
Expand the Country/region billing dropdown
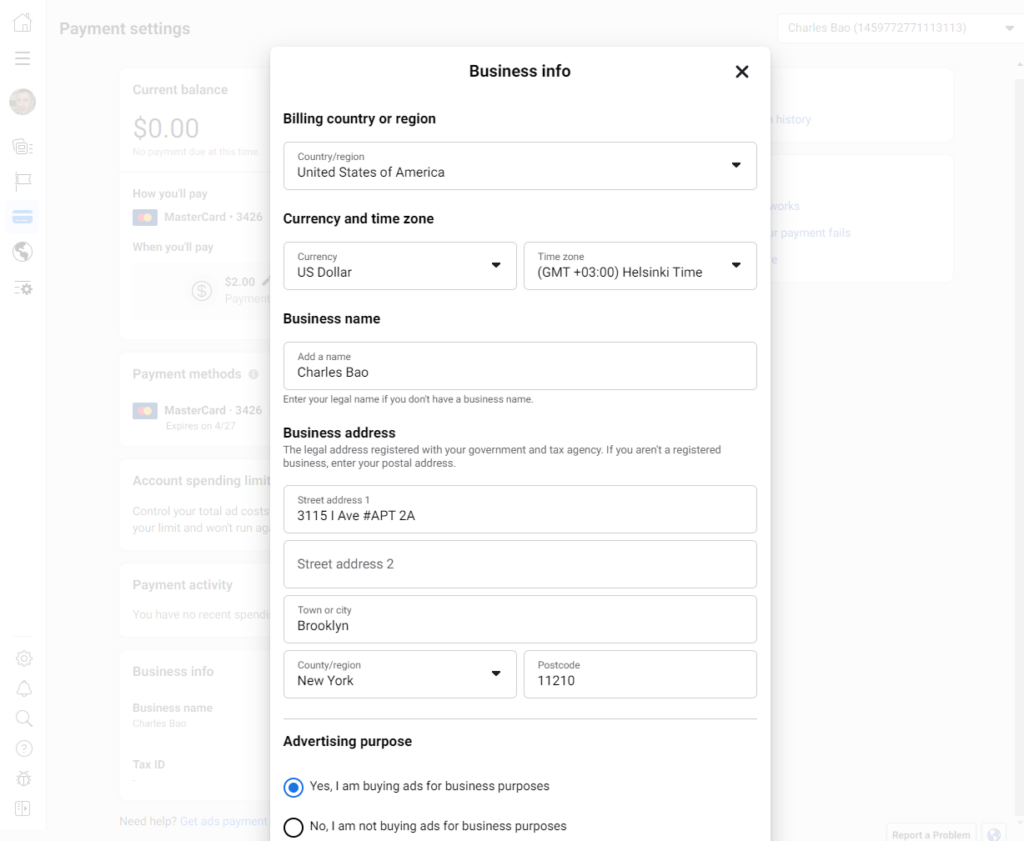(519, 166)
